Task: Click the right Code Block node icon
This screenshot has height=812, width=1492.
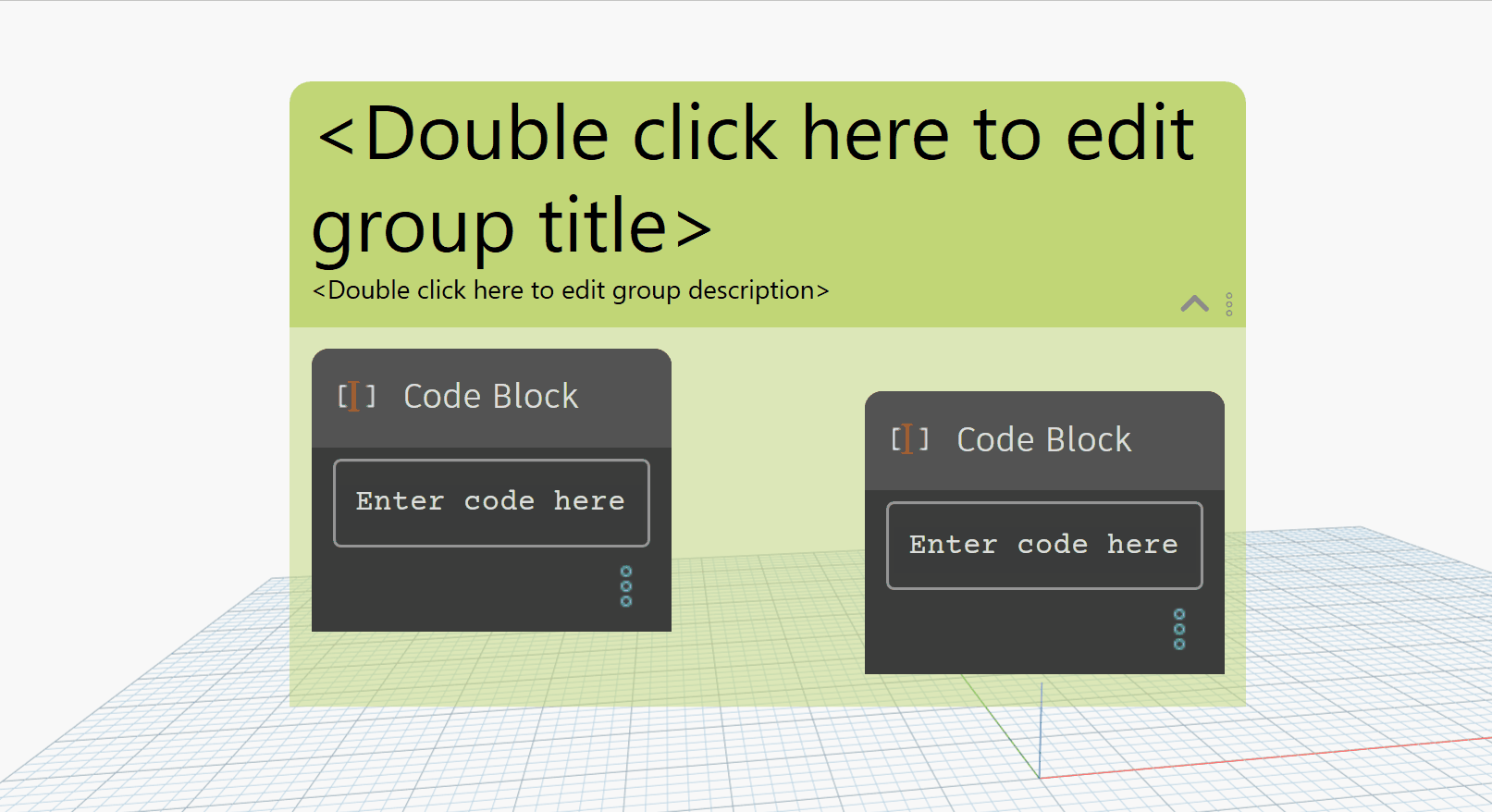Action: point(909,439)
